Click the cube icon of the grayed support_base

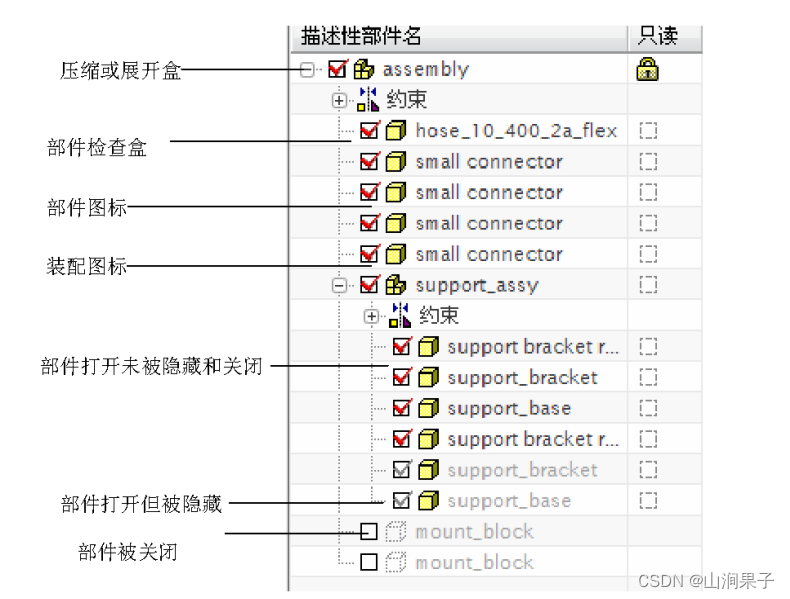(x=428, y=501)
